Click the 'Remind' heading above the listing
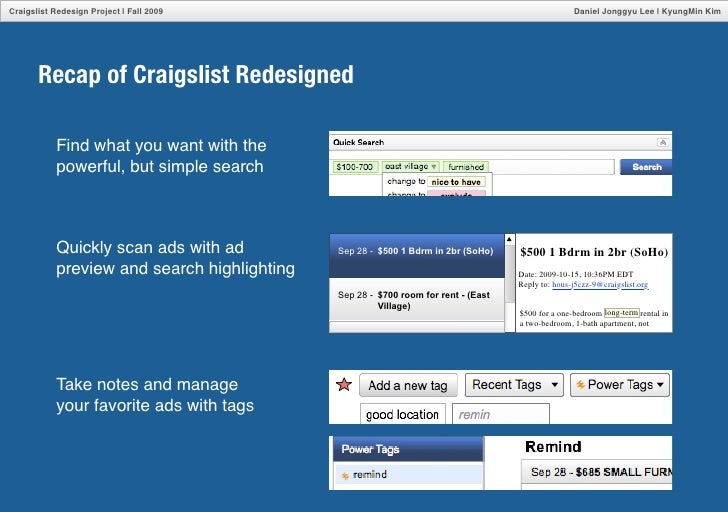The image size is (728, 512). coord(553,447)
